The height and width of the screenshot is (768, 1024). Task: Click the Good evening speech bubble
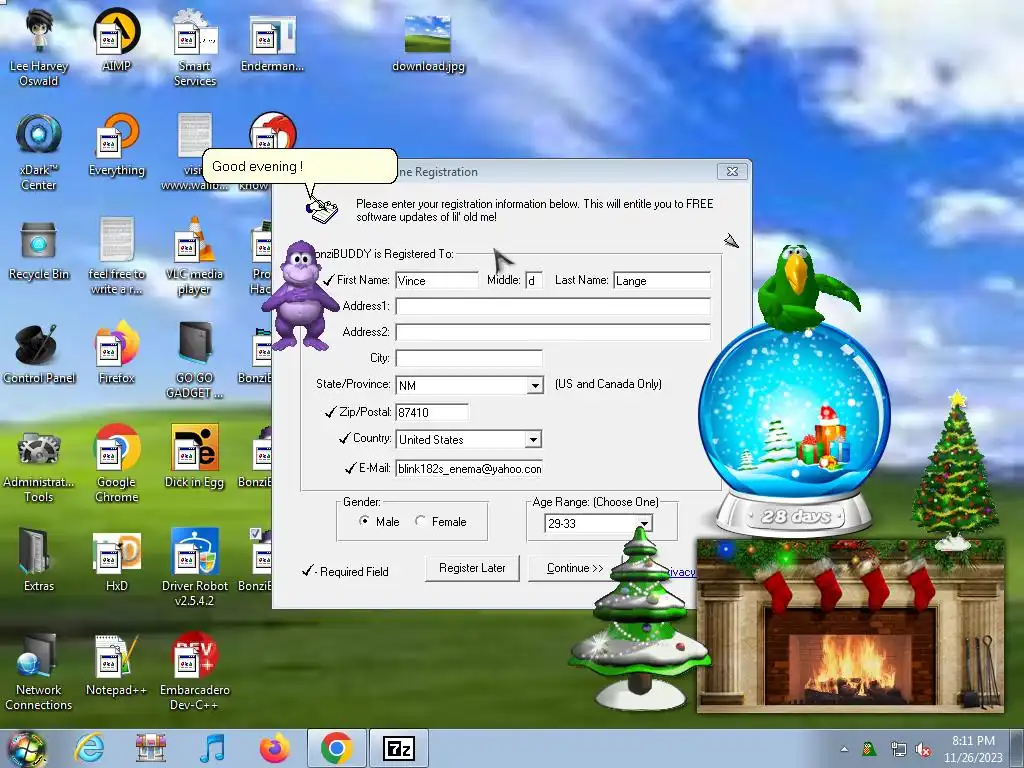[300, 166]
